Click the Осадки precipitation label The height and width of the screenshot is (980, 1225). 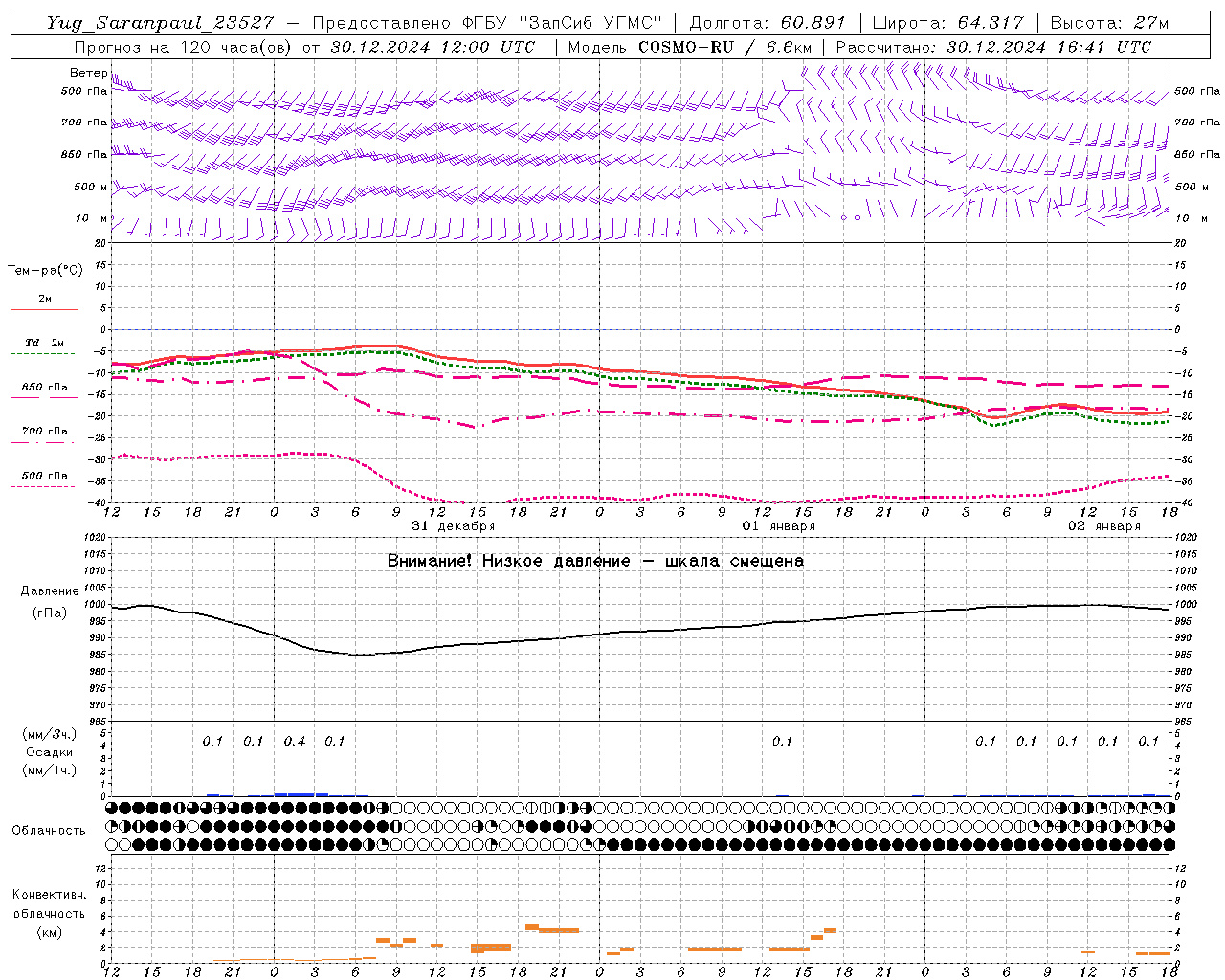pos(49,752)
